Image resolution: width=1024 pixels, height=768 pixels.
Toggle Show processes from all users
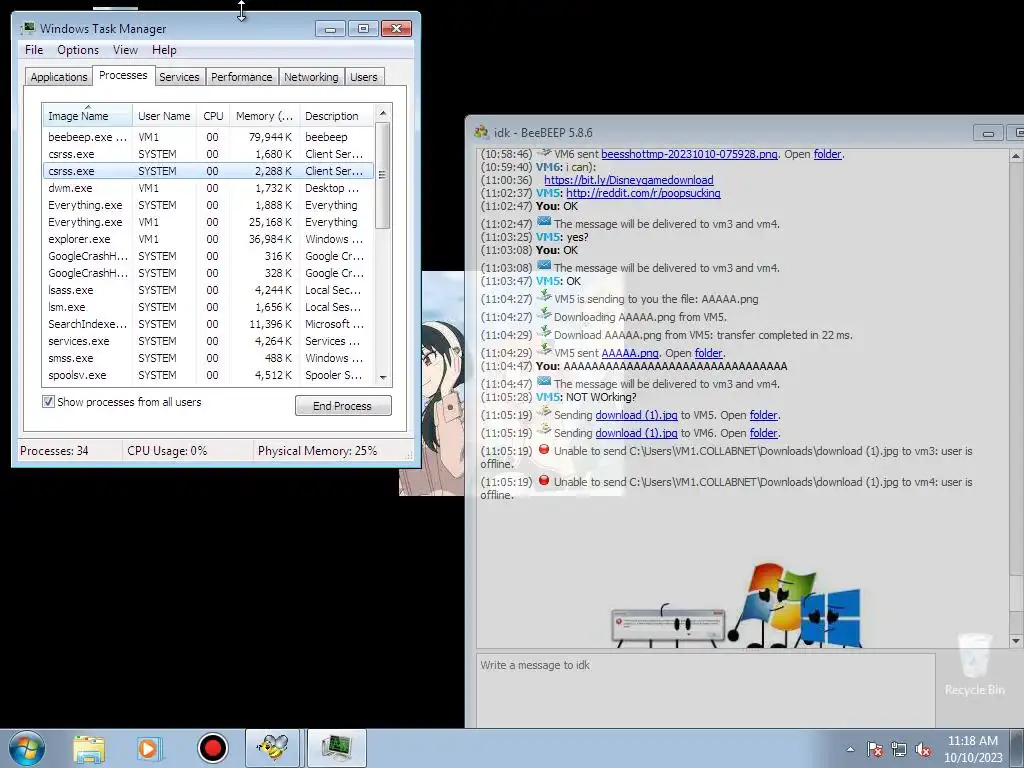coord(48,402)
